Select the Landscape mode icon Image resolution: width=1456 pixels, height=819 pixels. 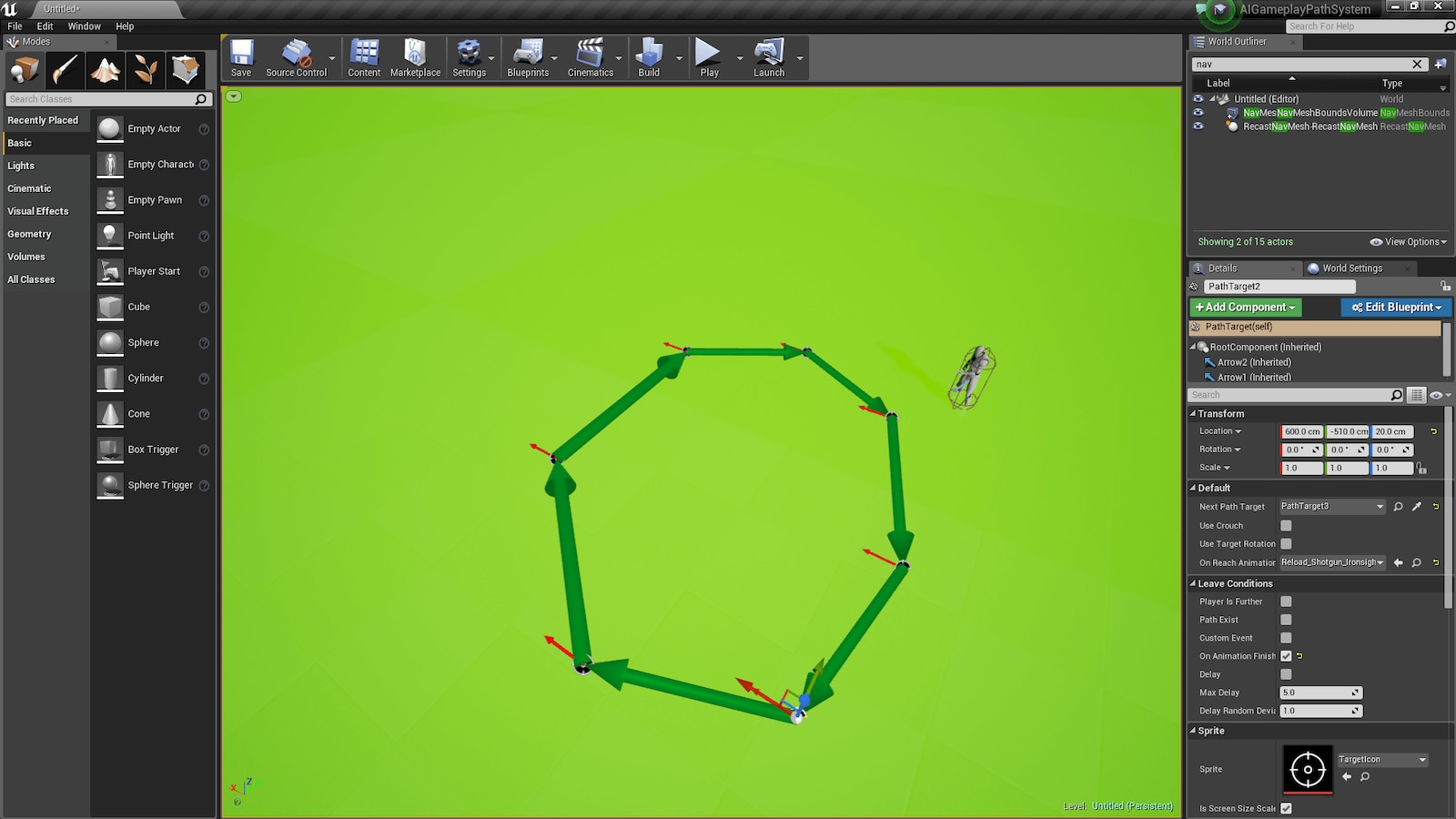point(105,69)
